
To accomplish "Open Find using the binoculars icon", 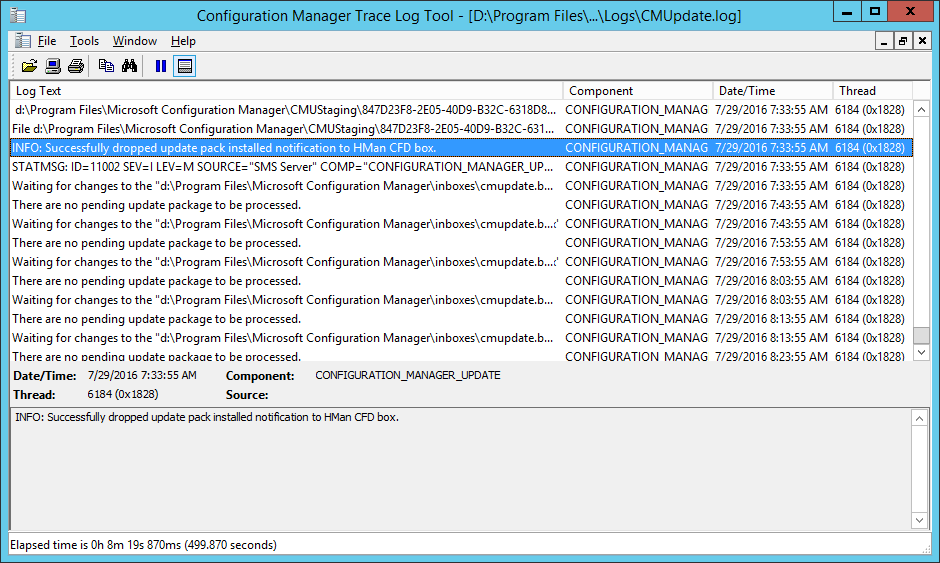I will pyautogui.click(x=129, y=66).
